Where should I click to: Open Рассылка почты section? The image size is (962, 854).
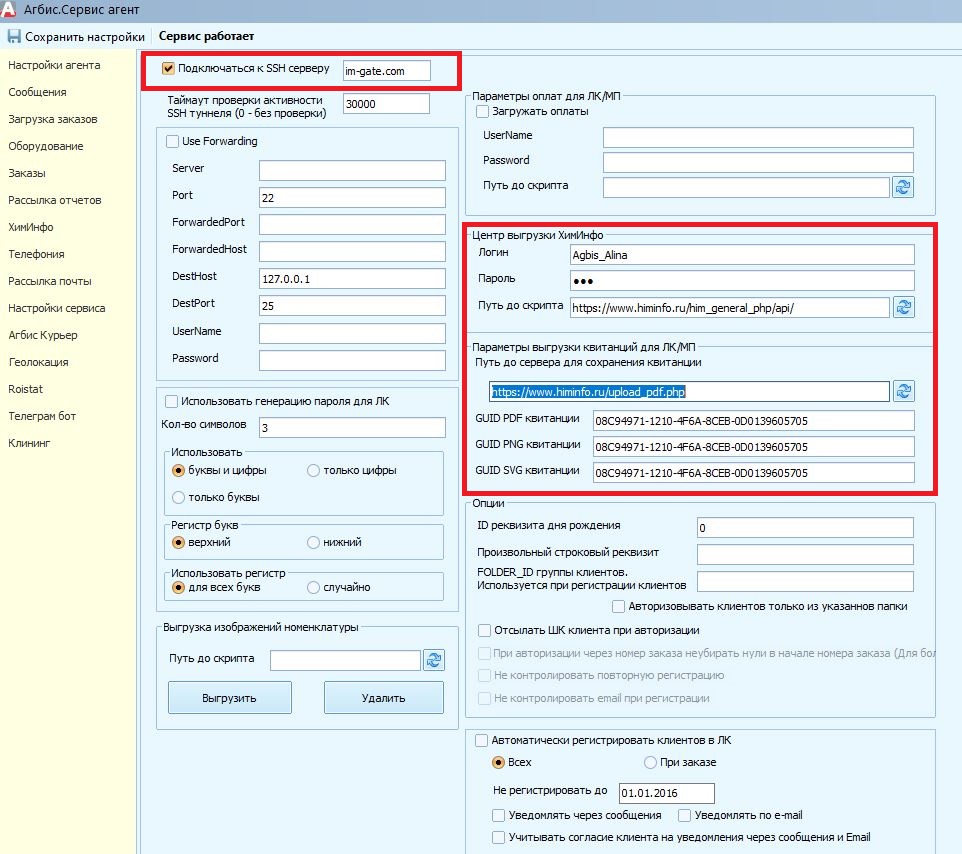[x=50, y=281]
